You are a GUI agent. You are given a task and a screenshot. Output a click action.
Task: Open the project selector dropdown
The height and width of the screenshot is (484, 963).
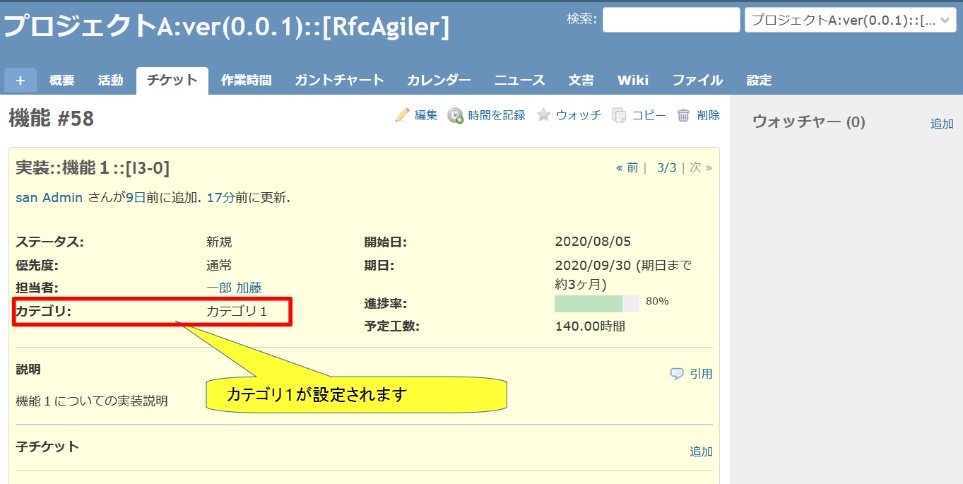[x=851, y=20]
